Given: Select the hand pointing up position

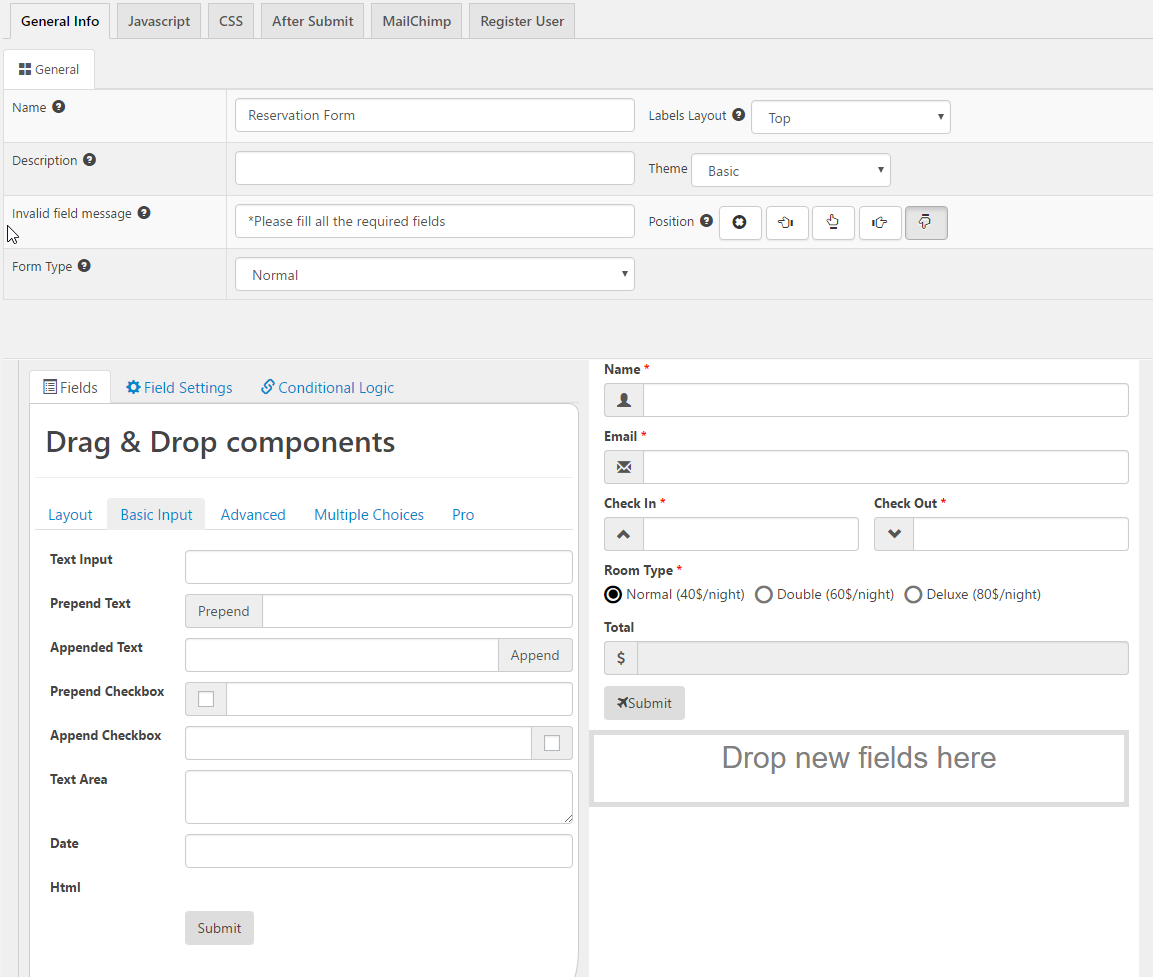Looking at the screenshot, I should [833, 222].
